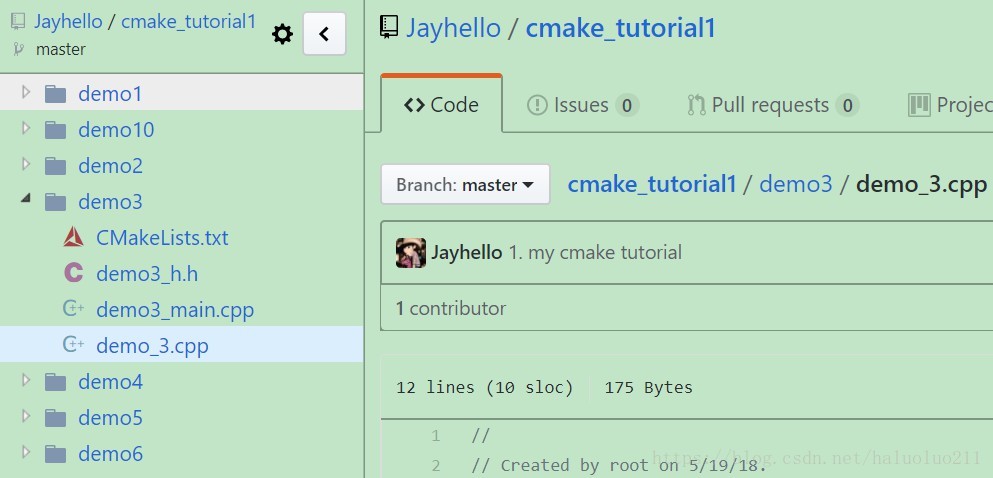Expand the demo2 folder arrow
Screen dimensions: 993x478
(26, 164)
